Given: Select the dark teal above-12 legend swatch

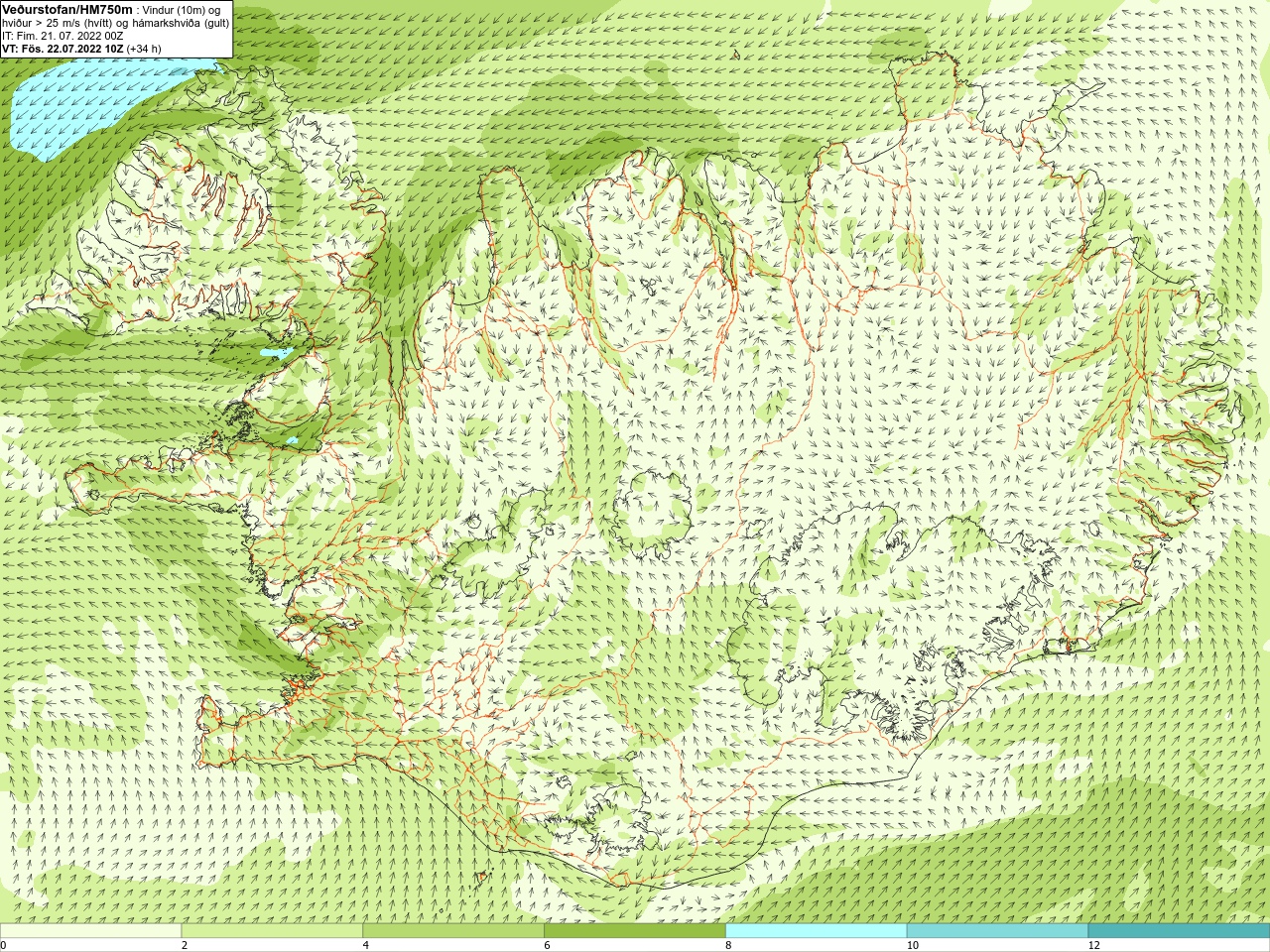Looking at the screenshot, I should click(1179, 931).
